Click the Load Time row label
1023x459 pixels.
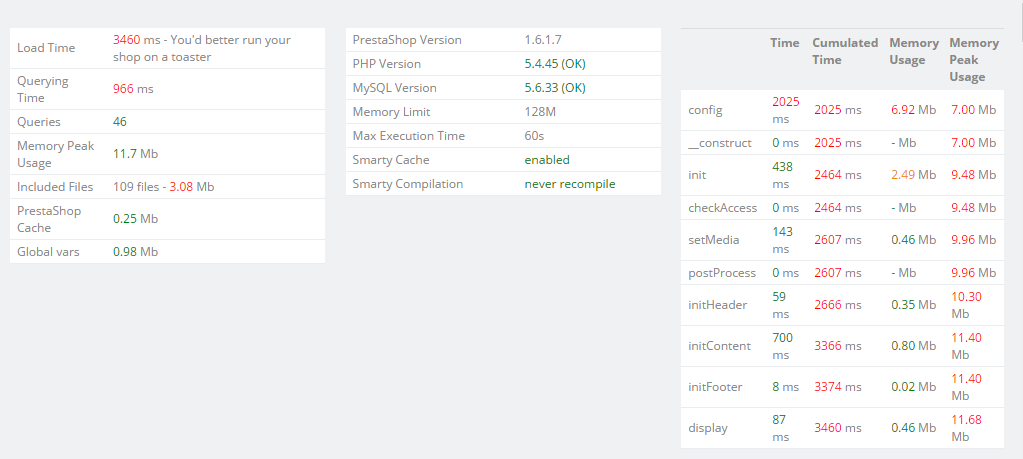[46, 48]
